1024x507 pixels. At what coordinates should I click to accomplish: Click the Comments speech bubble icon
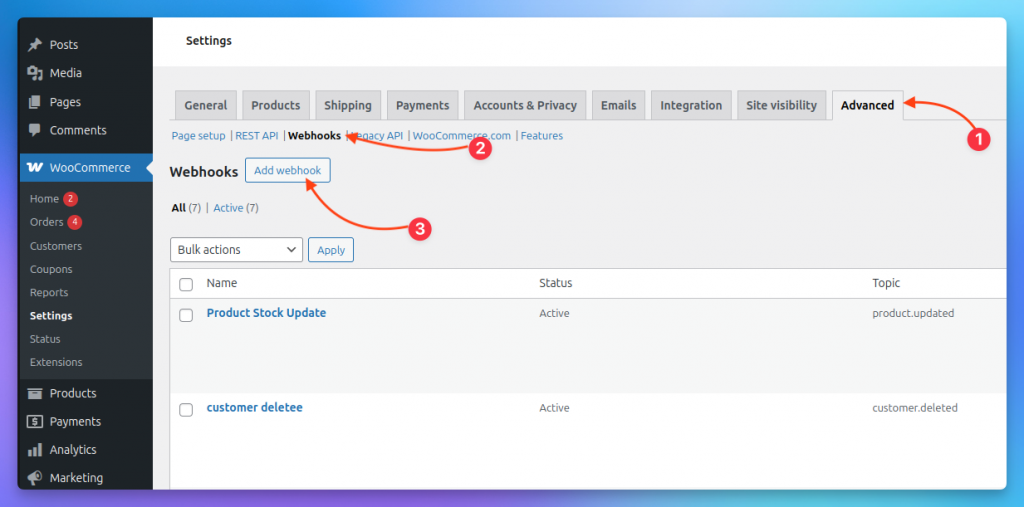35,130
